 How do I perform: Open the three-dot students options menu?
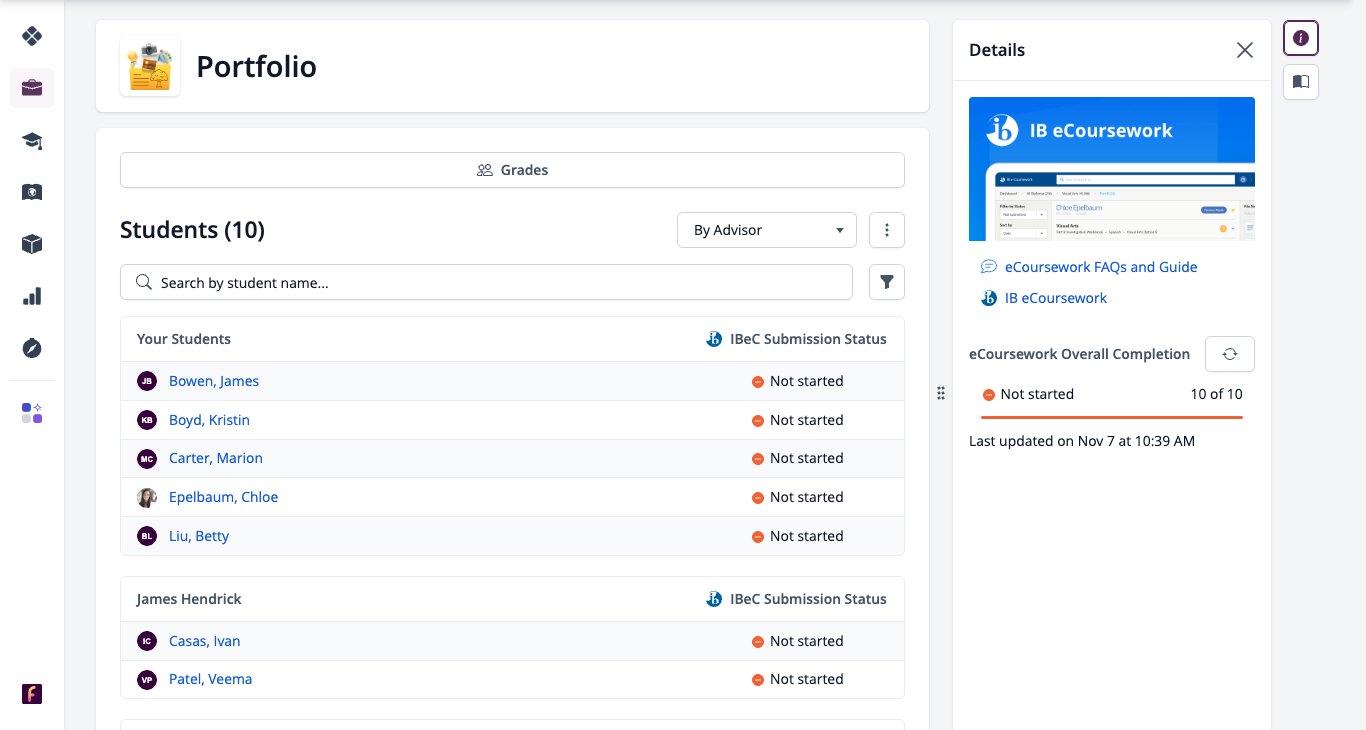point(887,230)
